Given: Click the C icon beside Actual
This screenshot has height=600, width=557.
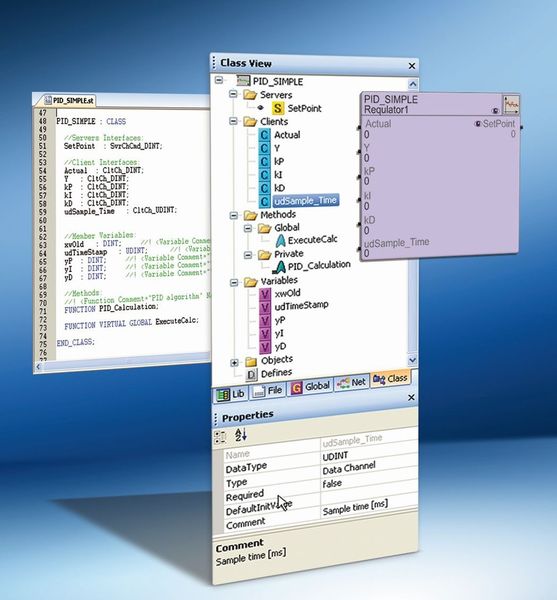Looking at the screenshot, I should coord(264,135).
